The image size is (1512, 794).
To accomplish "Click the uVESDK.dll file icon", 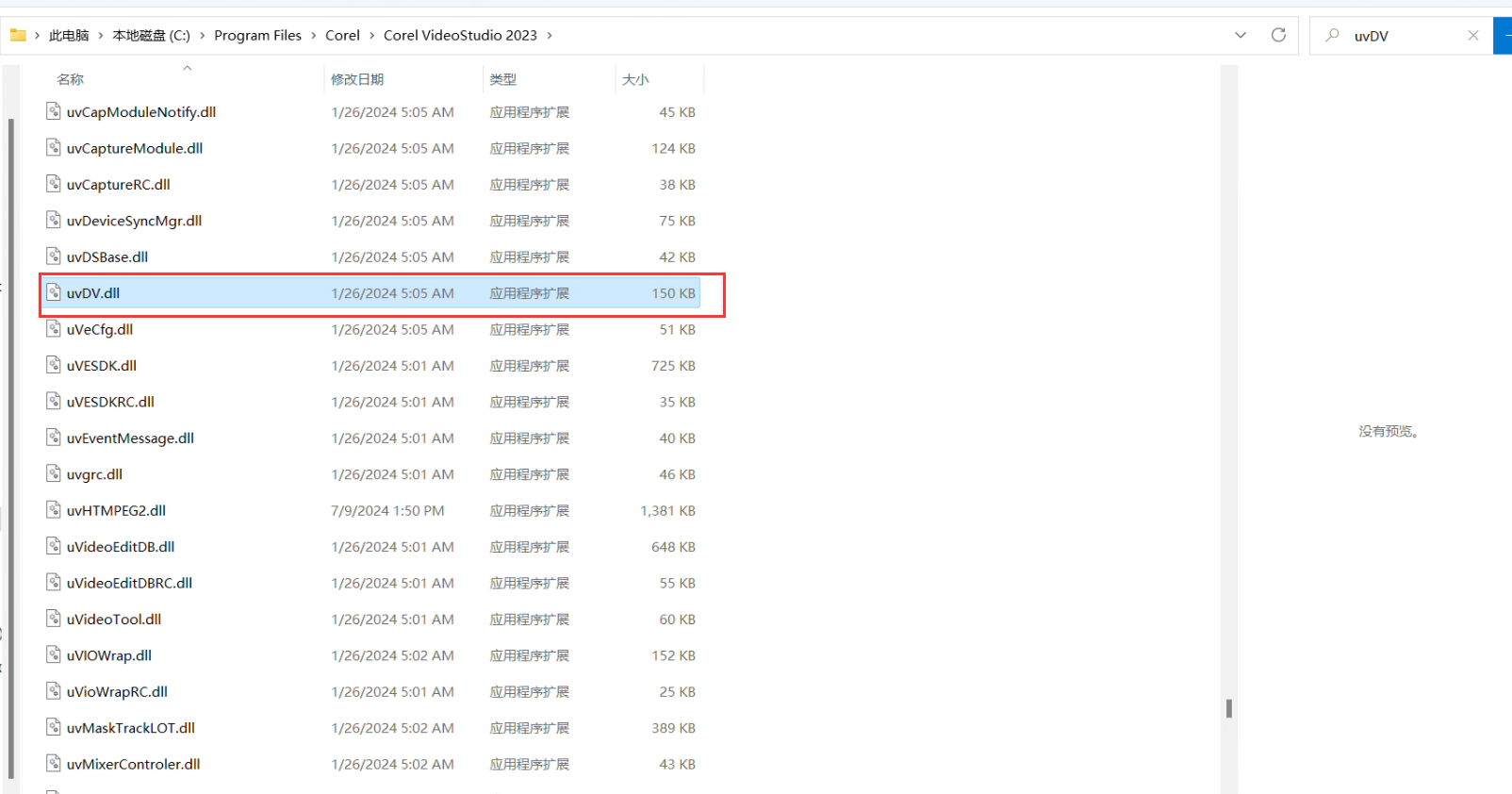I will pos(54,365).
